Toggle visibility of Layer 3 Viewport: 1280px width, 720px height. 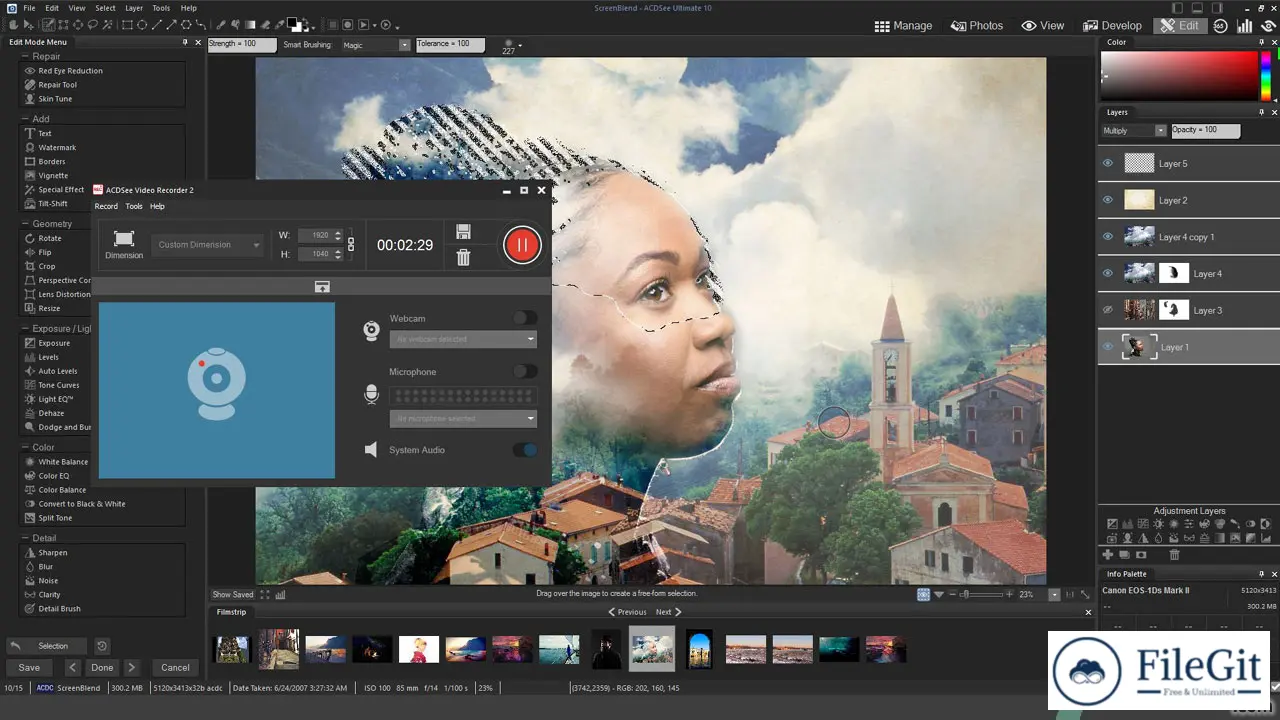[x=1107, y=310]
